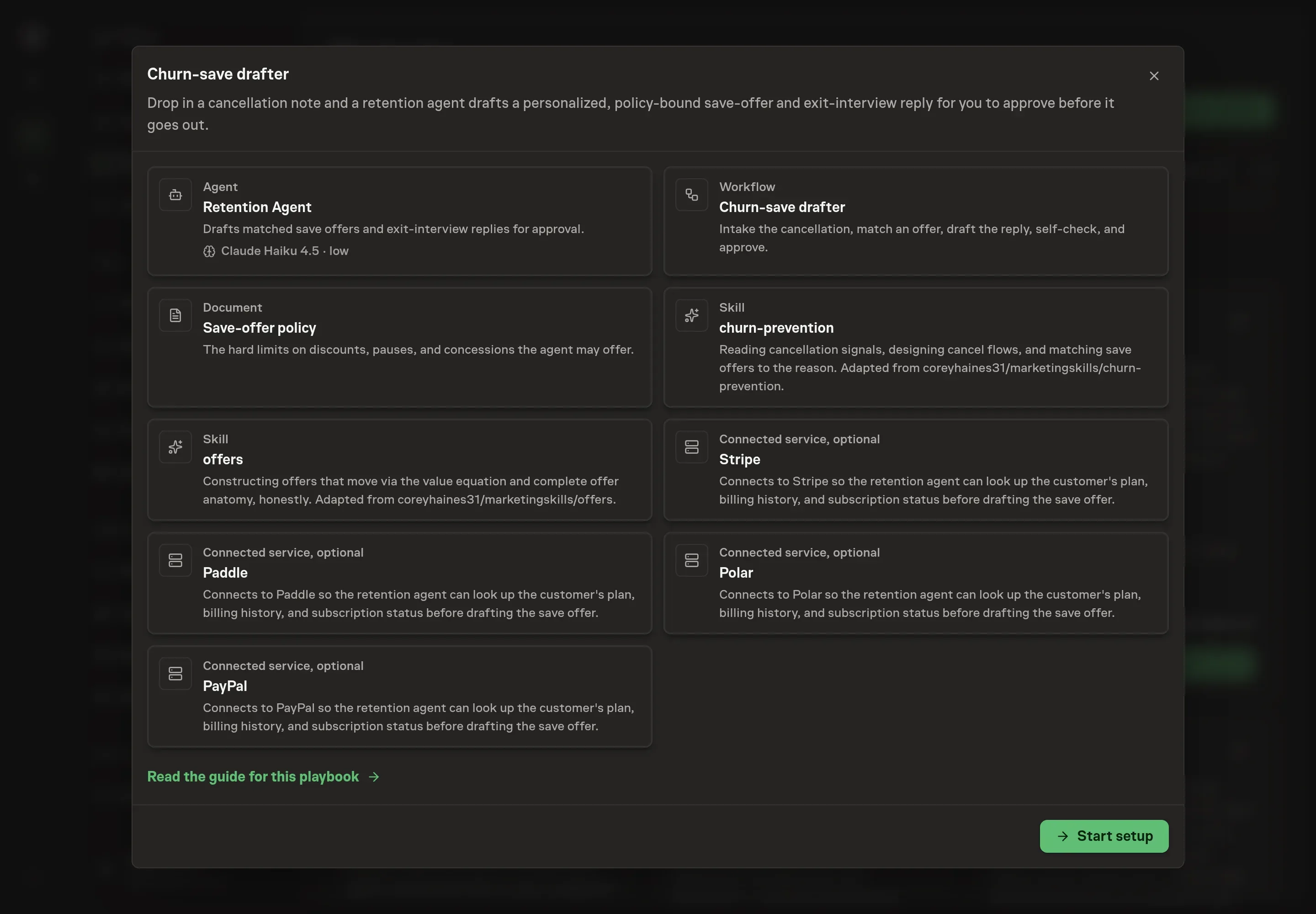Select the Paddle service title

click(225, 573)
